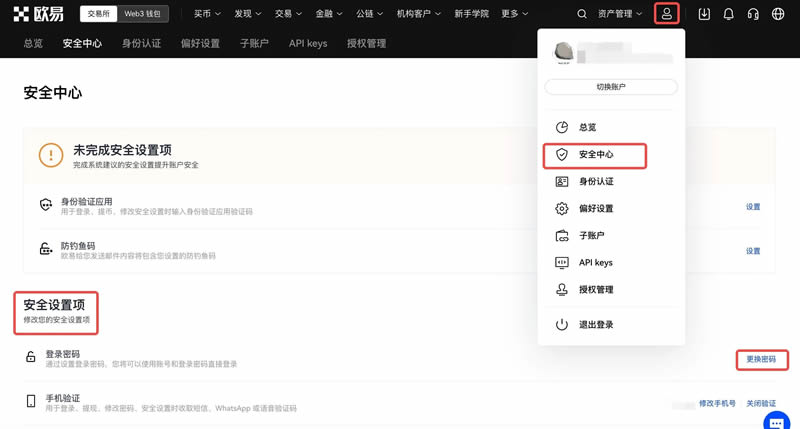The width and height of the screenshot is (800, 429).
Task: Select 安全中心 in the account menu
Action: point(596,155)
